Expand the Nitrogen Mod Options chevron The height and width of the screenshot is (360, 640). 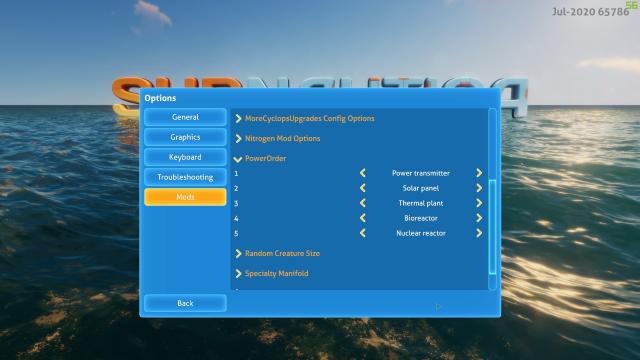tap(238, 139)
